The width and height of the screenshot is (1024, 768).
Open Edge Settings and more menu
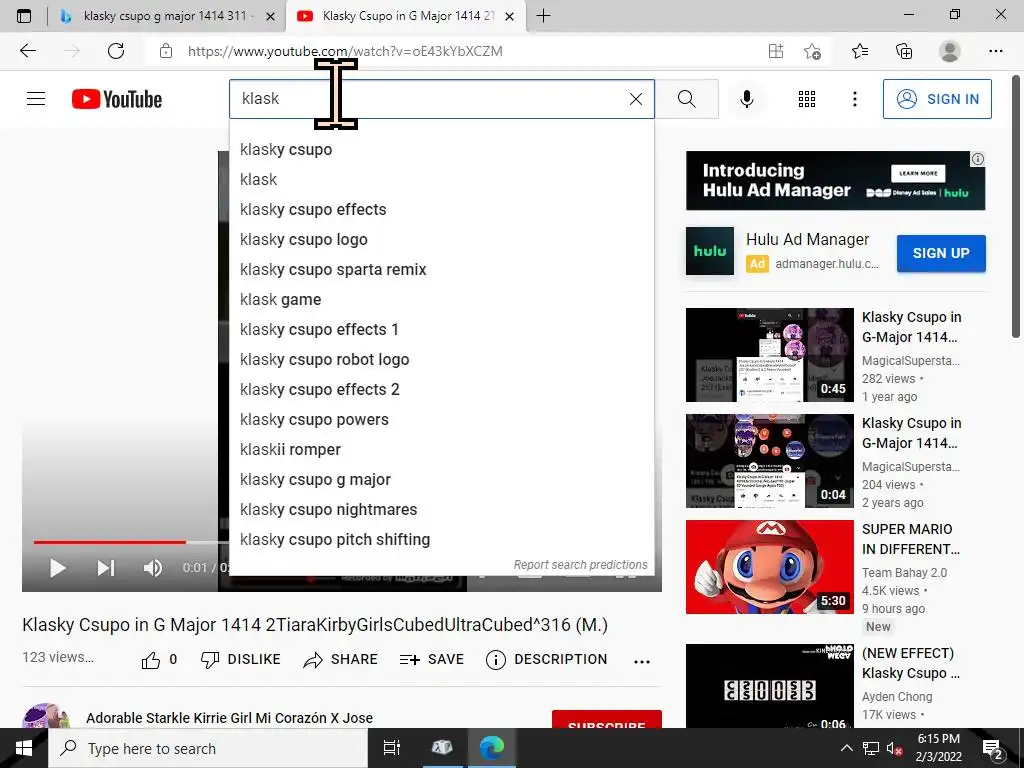pos(995,51)
